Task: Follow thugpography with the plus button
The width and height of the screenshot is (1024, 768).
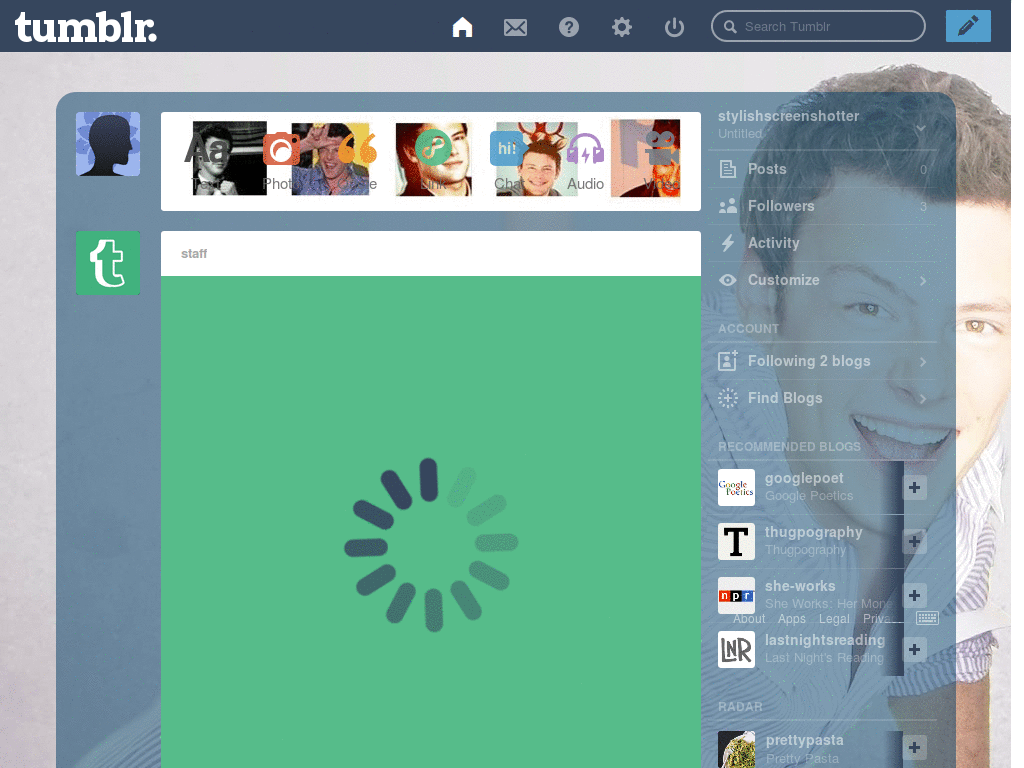Action: [x=914, y=541]
